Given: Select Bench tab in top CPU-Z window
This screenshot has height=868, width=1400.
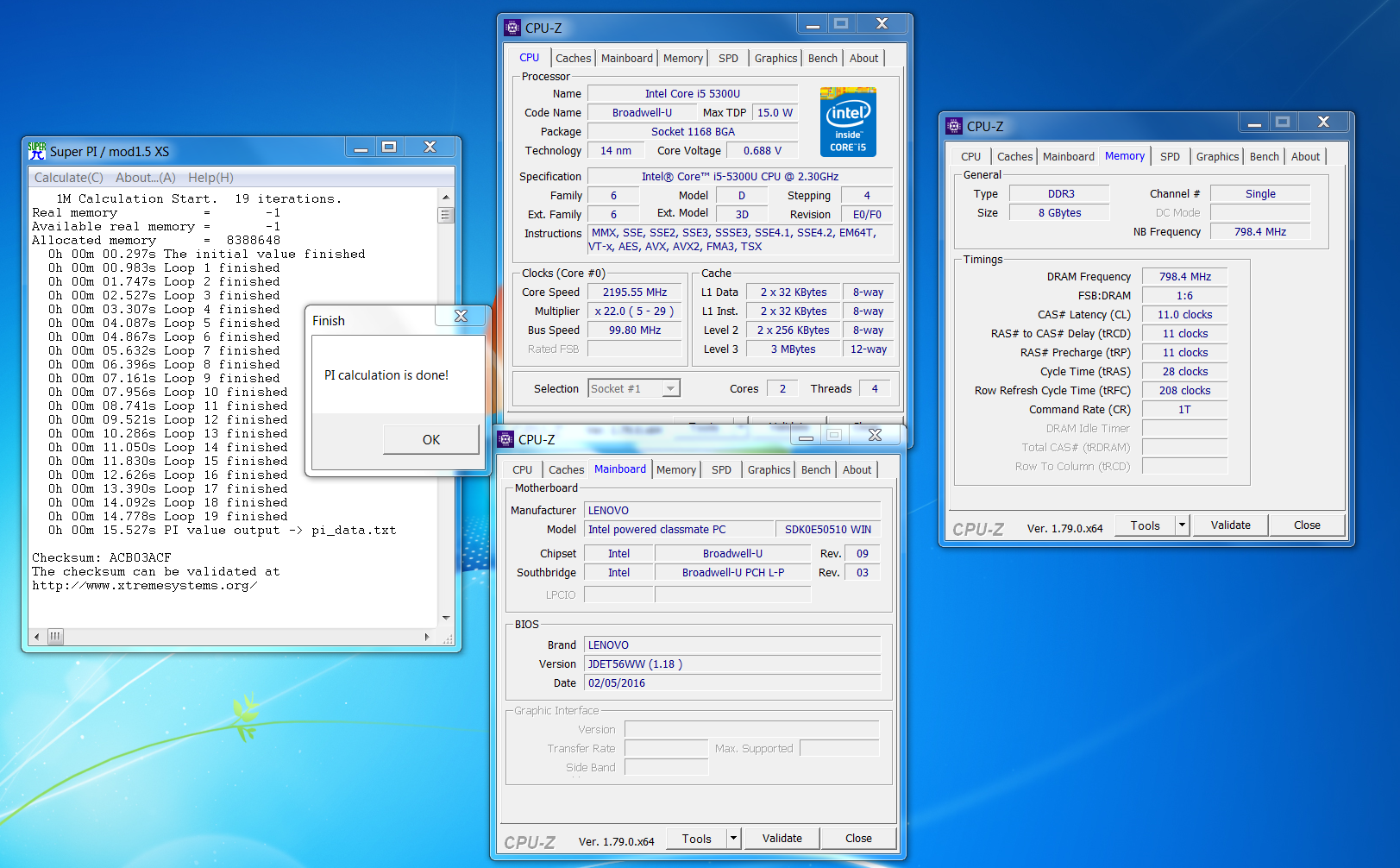Looking at the screenshot, I should click(x=823, y=58).
